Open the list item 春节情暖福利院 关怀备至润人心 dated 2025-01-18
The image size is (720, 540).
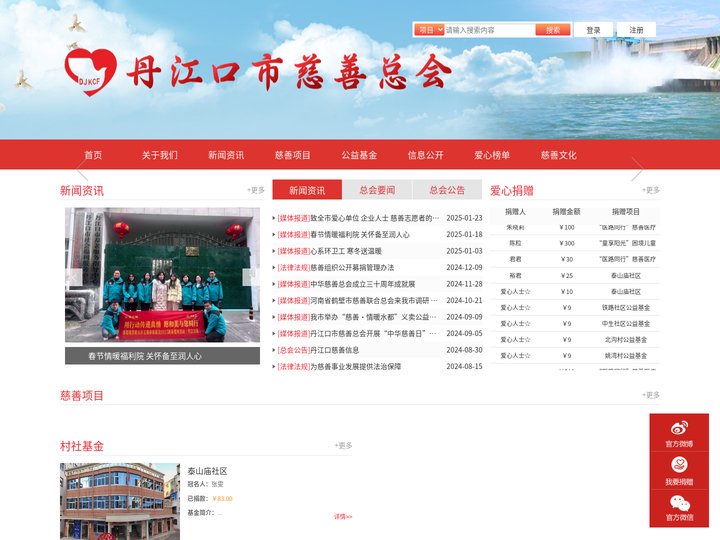click(x=360, y=235)
